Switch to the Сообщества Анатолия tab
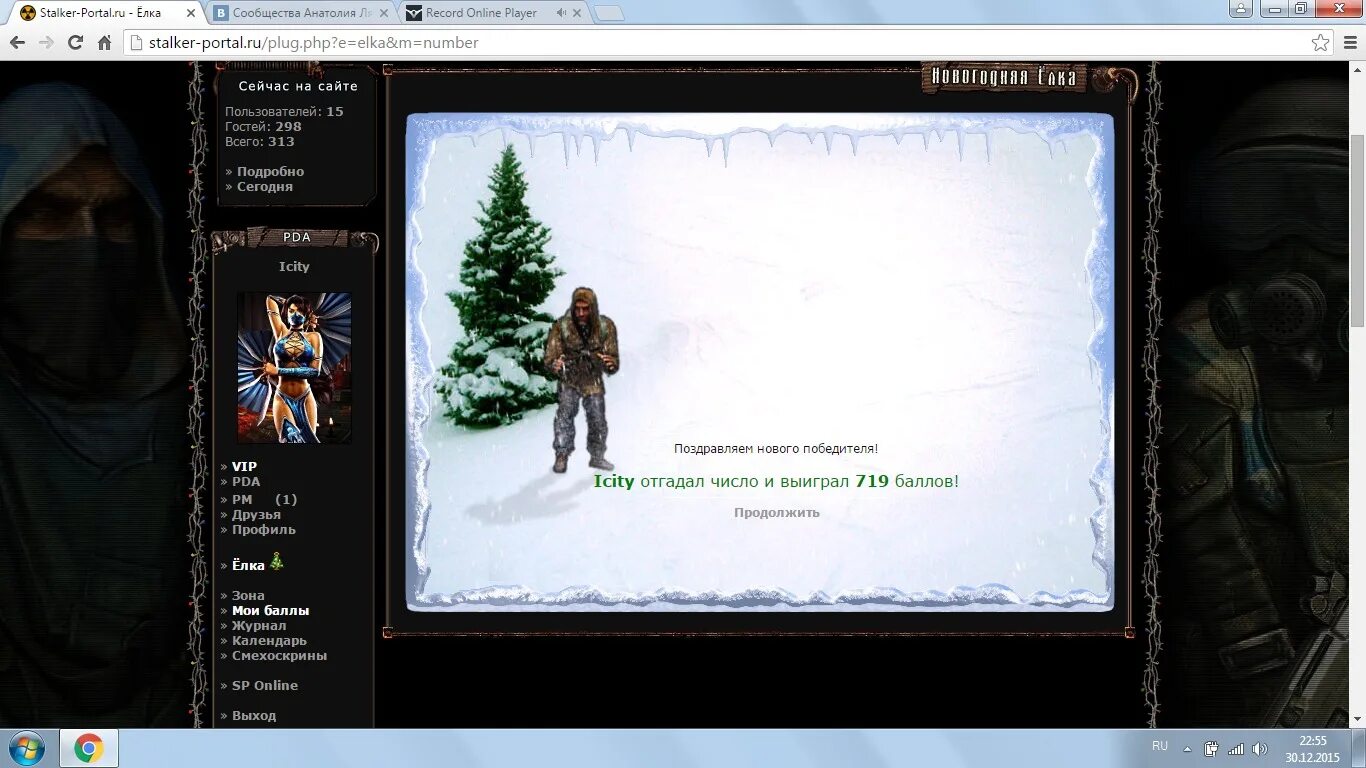 tap(300, 13)
